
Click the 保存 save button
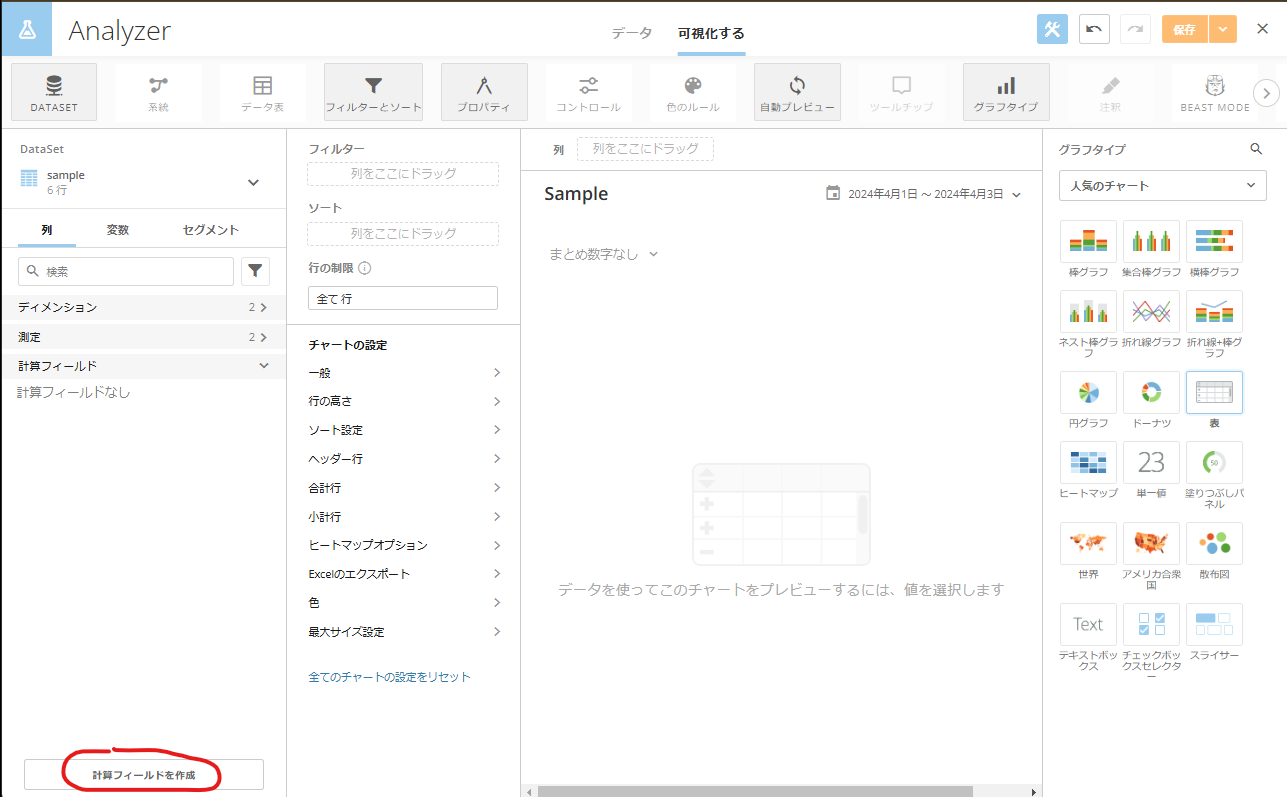(1185, 29)
